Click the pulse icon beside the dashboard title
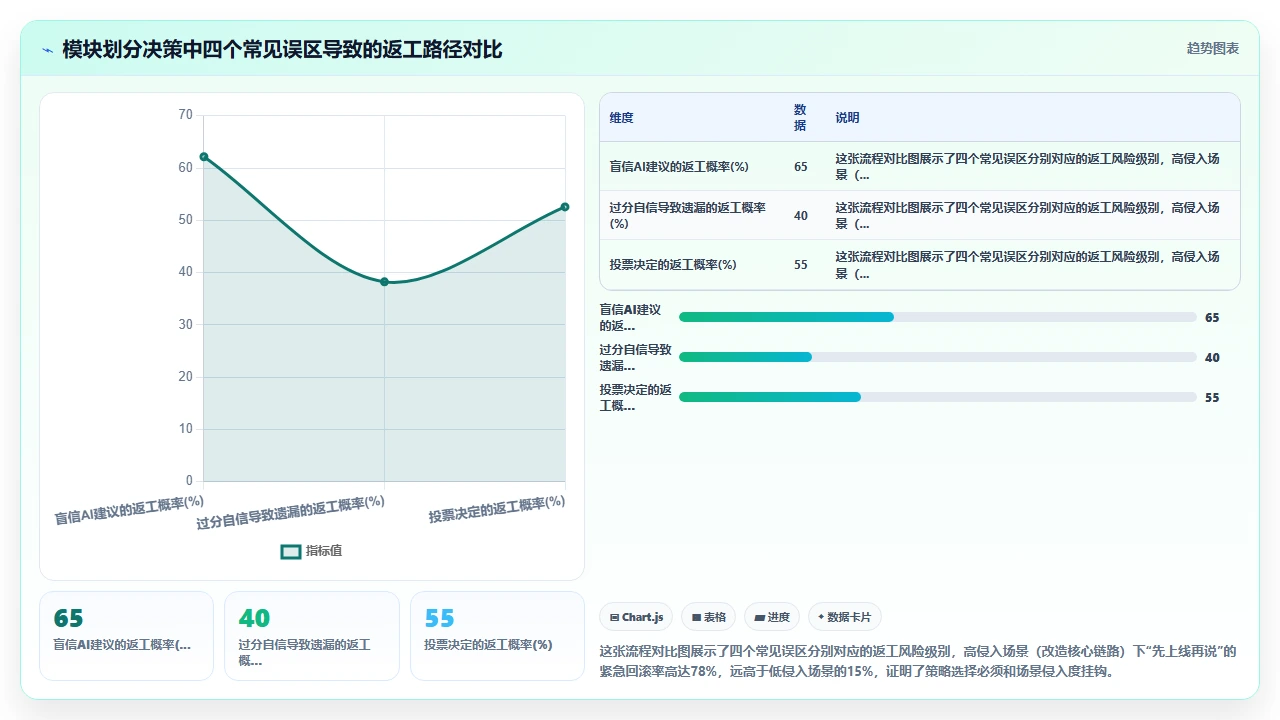 47,49
